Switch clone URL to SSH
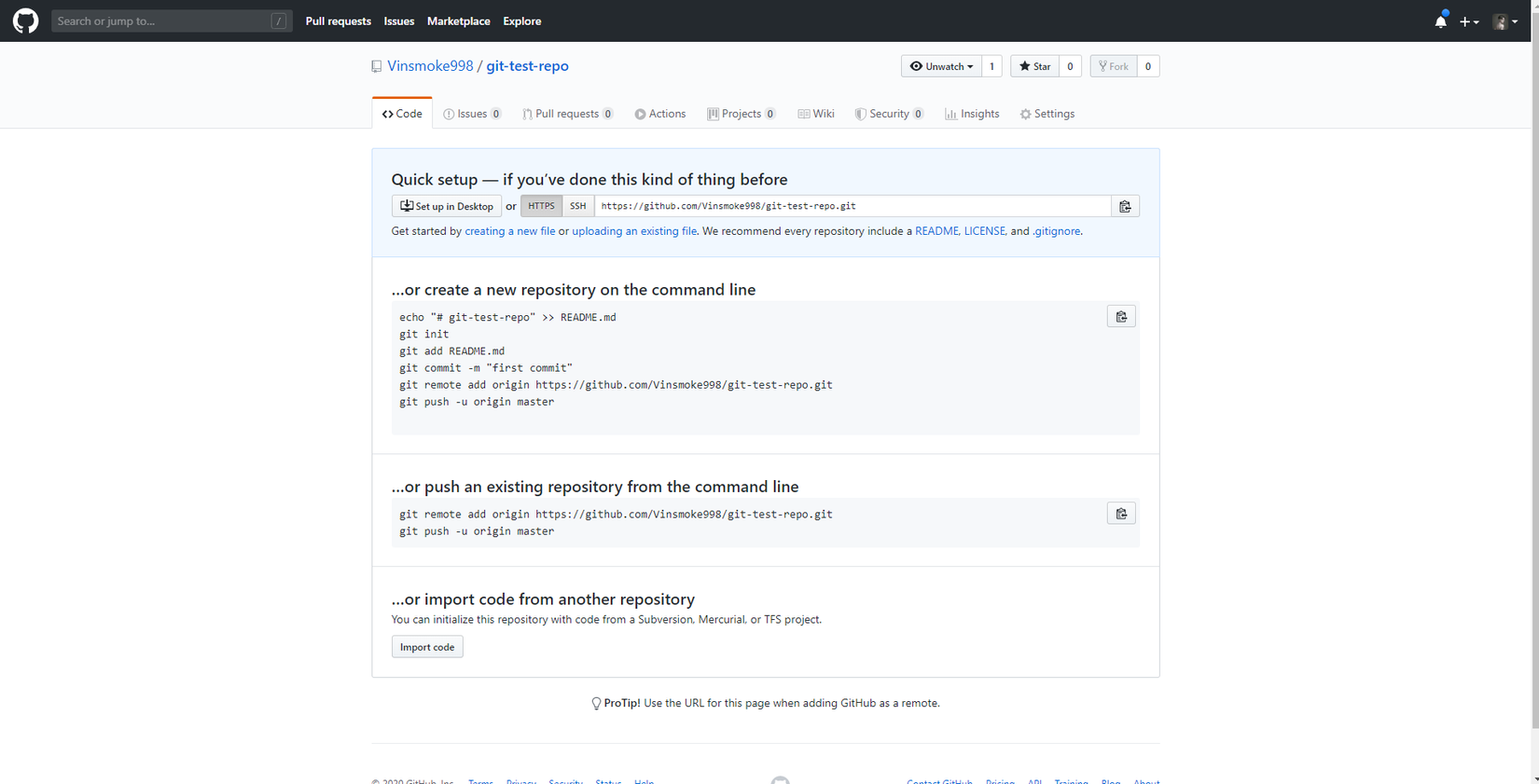 [578, 206]
